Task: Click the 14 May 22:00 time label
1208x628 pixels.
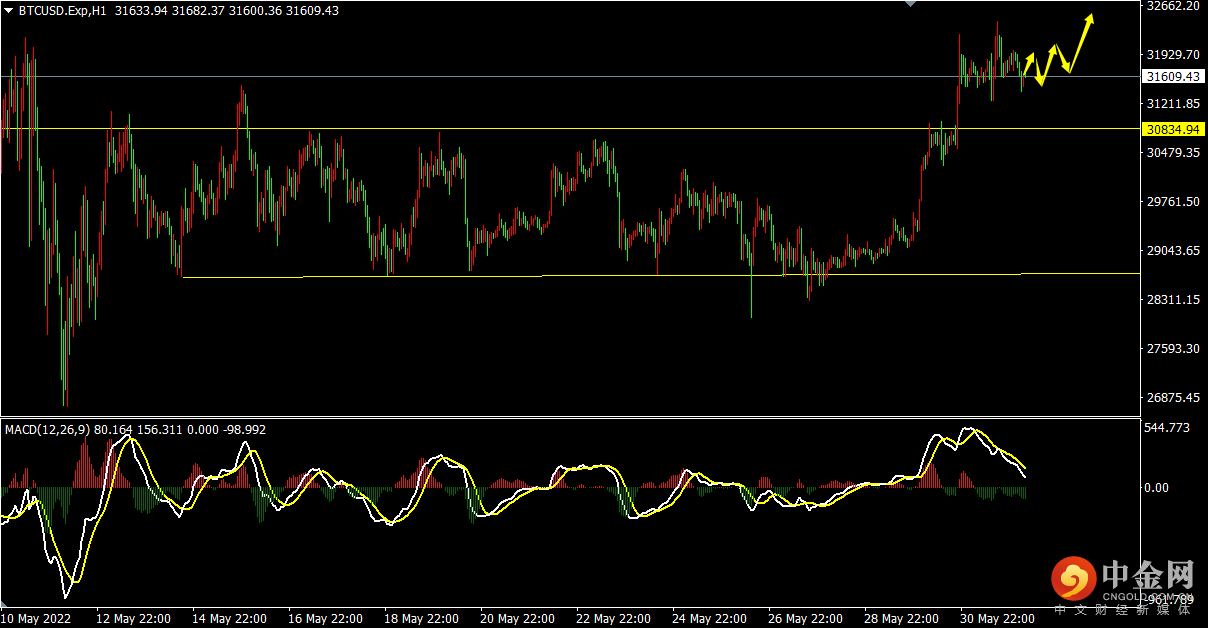Action: 228,618
